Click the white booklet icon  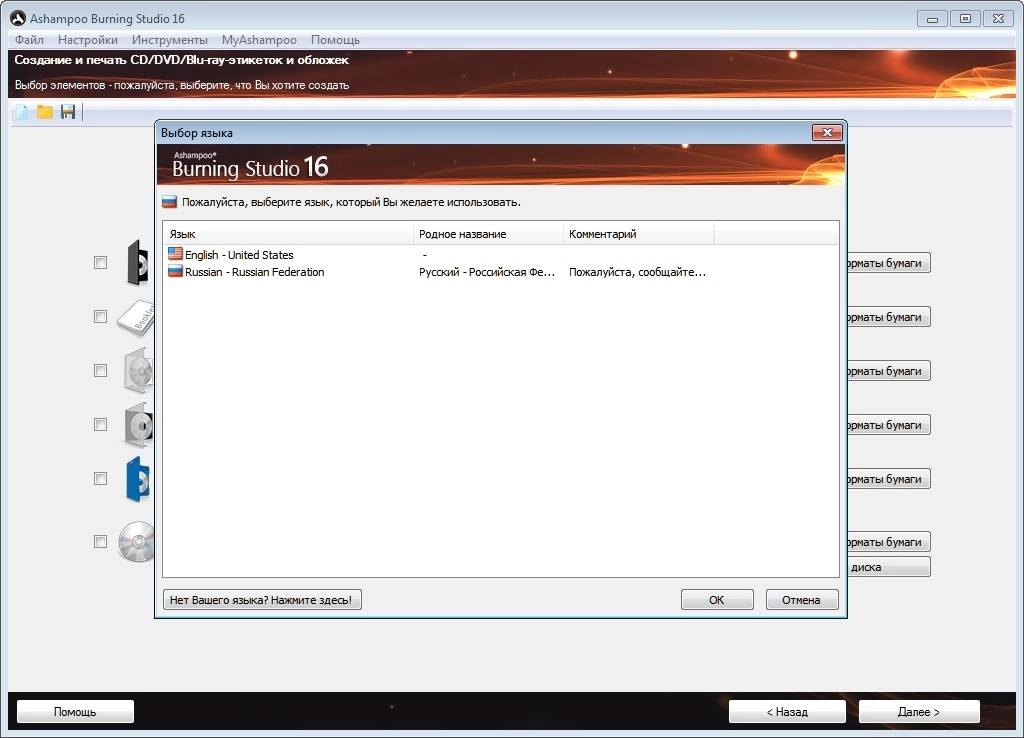pos(136,317)
